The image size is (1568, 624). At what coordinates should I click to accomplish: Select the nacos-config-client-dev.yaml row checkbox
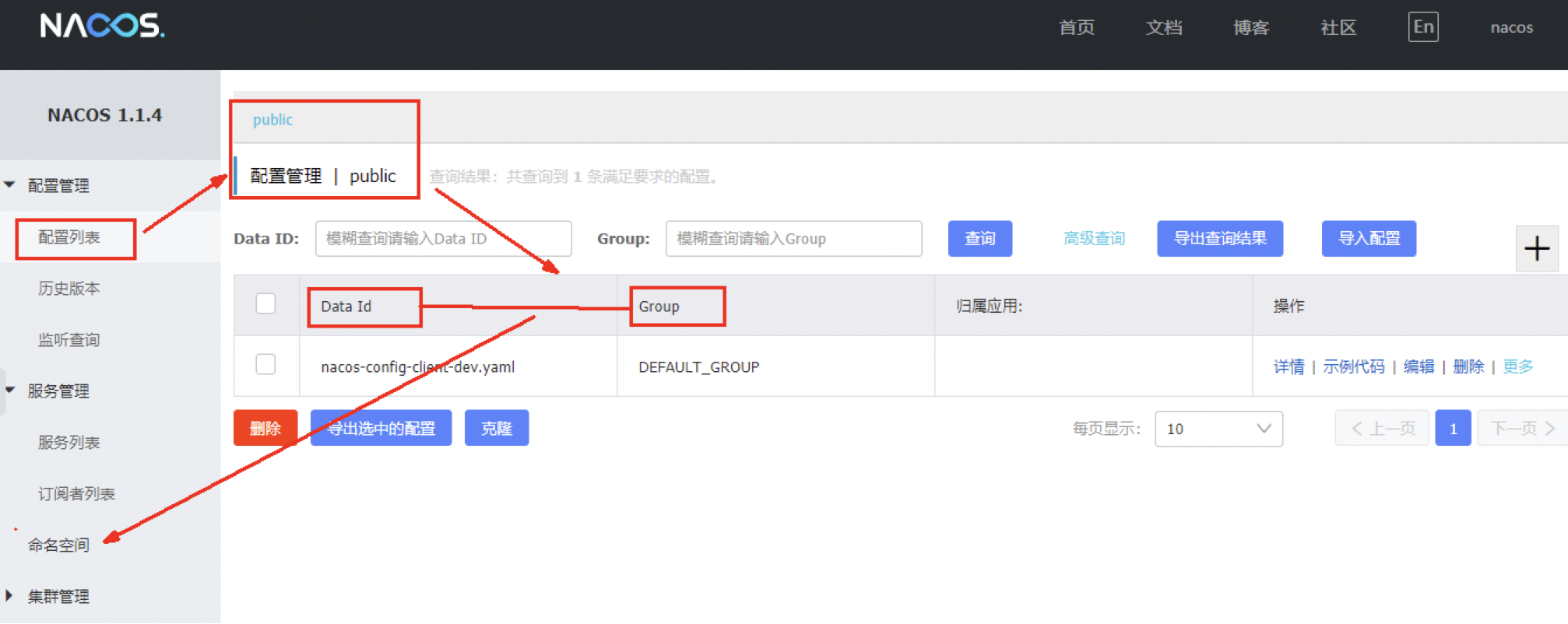(265, 364)
